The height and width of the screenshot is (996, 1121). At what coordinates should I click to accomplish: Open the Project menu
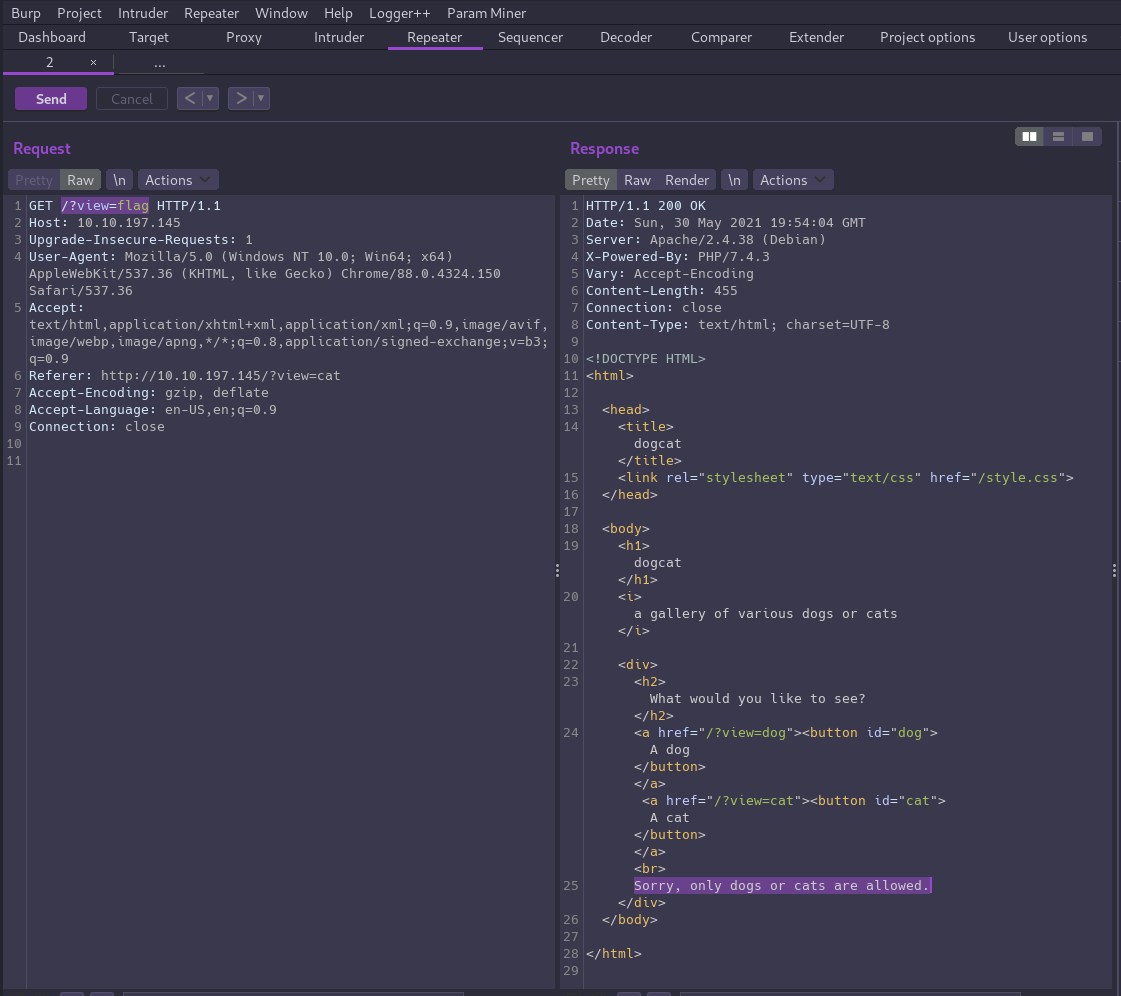pos(79,13)
